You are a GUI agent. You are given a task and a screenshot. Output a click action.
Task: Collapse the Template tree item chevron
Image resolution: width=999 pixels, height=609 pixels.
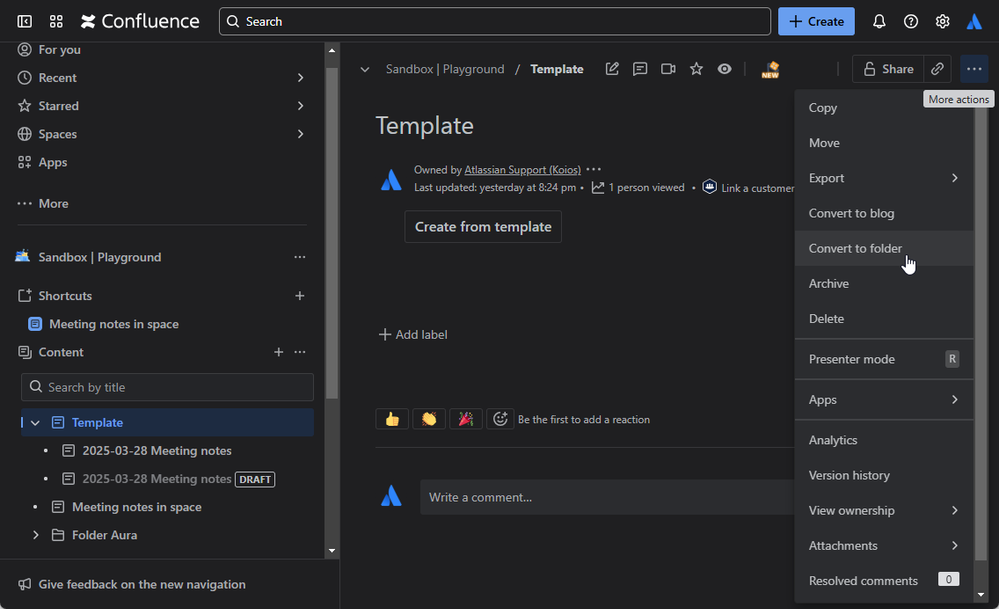(x=35, y=423)
